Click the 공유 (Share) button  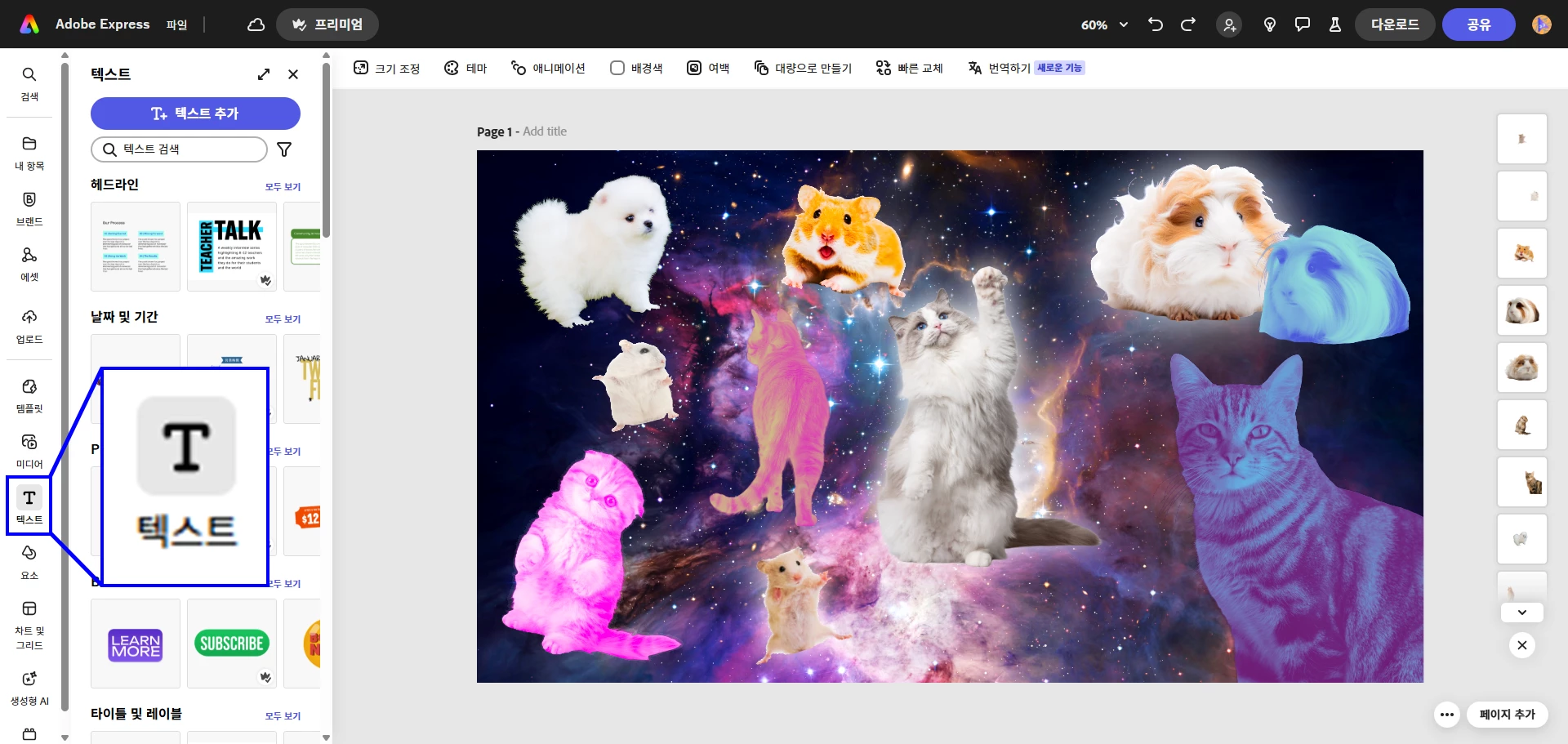[x=1479, y=25]
